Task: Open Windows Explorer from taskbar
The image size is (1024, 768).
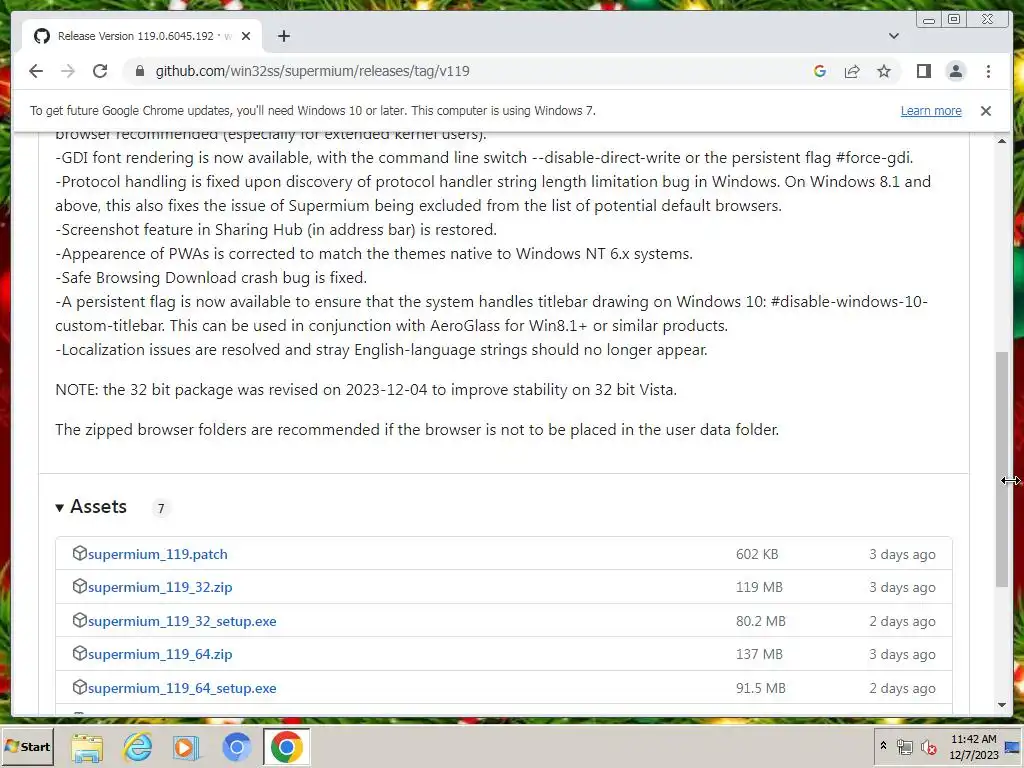Action: [x=87, y=748]
